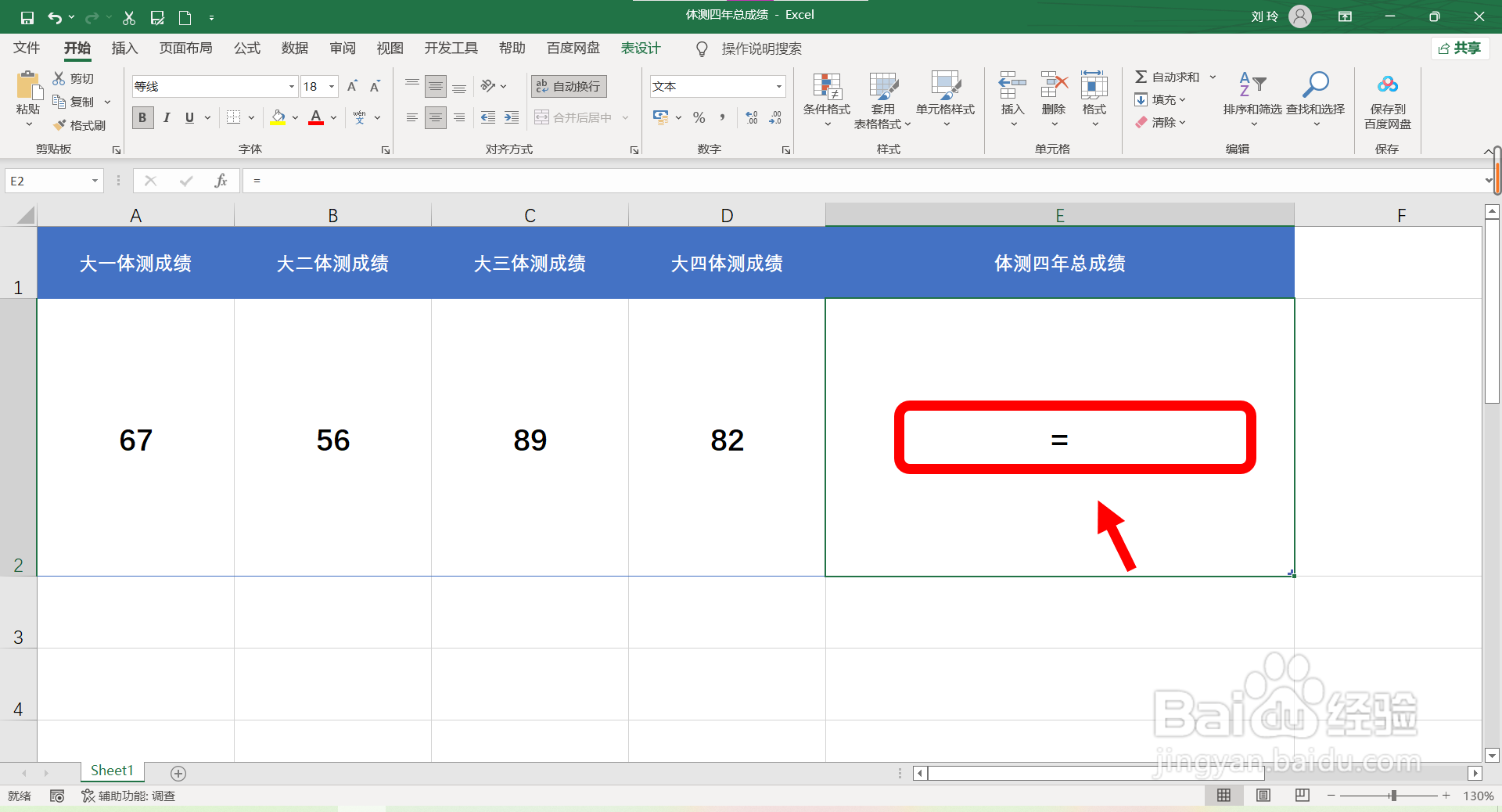Screen dimensions: 1502x812
Task: Activate the Format Painter 格式刷
Action: 79,125
